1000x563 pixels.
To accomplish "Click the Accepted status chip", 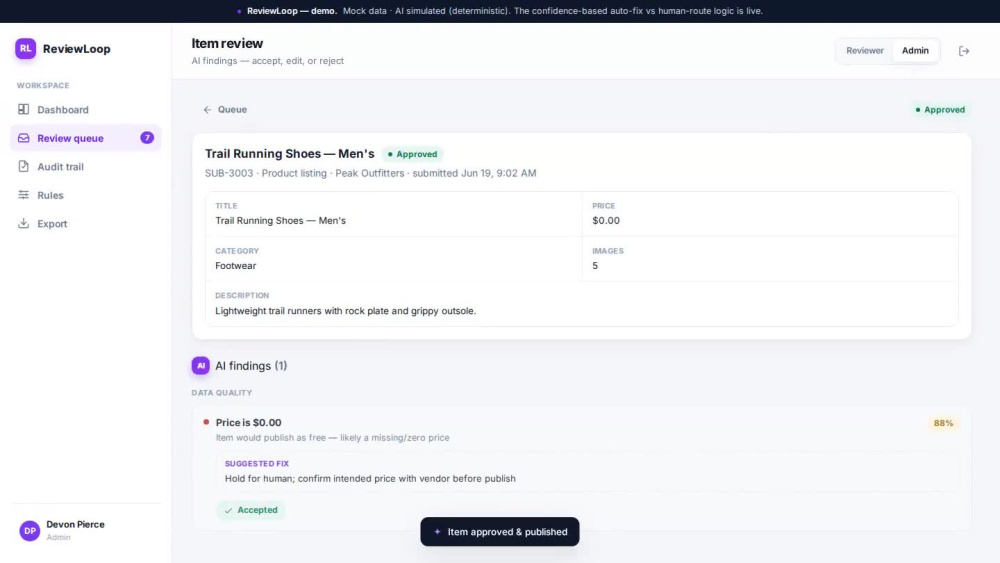I will tap(251, 510).
